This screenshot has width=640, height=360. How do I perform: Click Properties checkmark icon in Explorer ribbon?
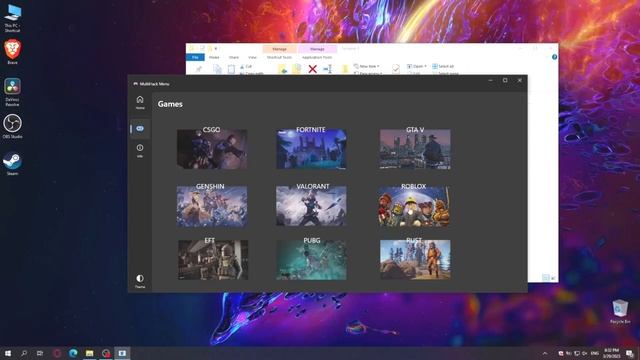point(396,69)
